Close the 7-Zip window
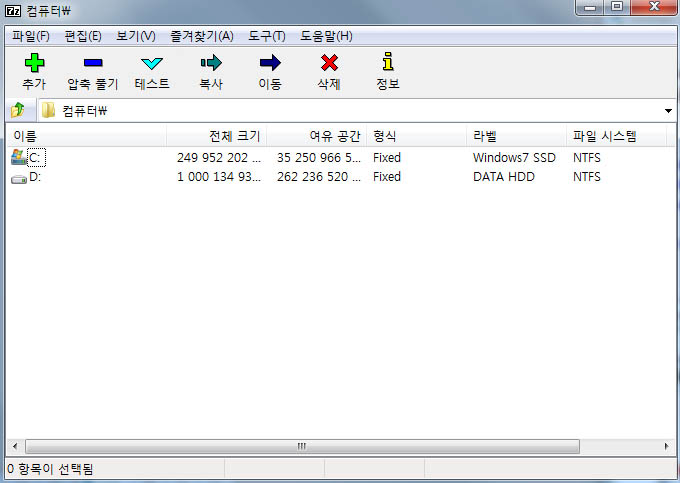This screenshot has height=483, width=680. (x=654, y=7)
